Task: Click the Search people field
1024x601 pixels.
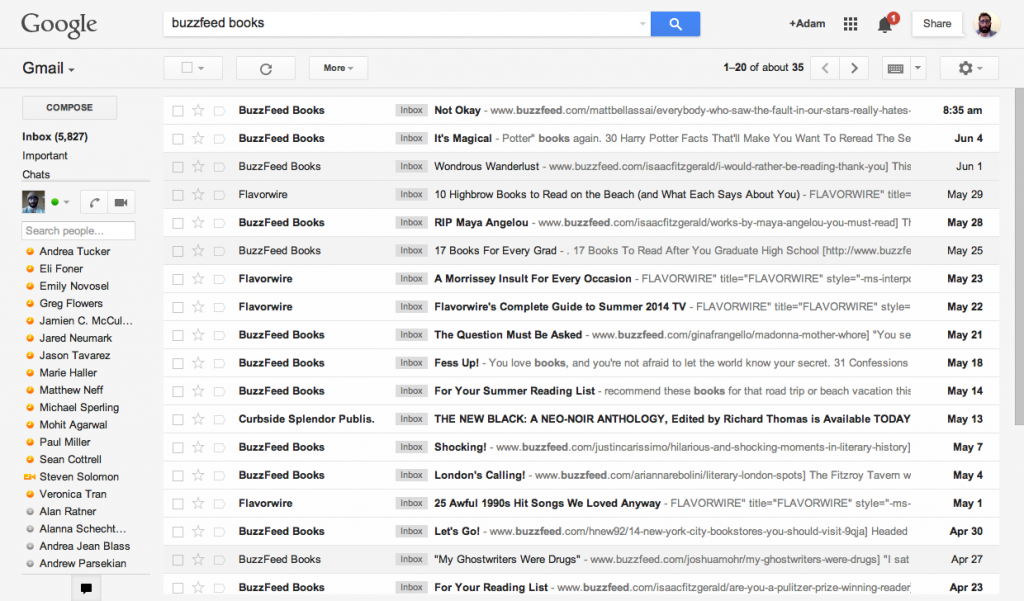Action: point(78,231)
